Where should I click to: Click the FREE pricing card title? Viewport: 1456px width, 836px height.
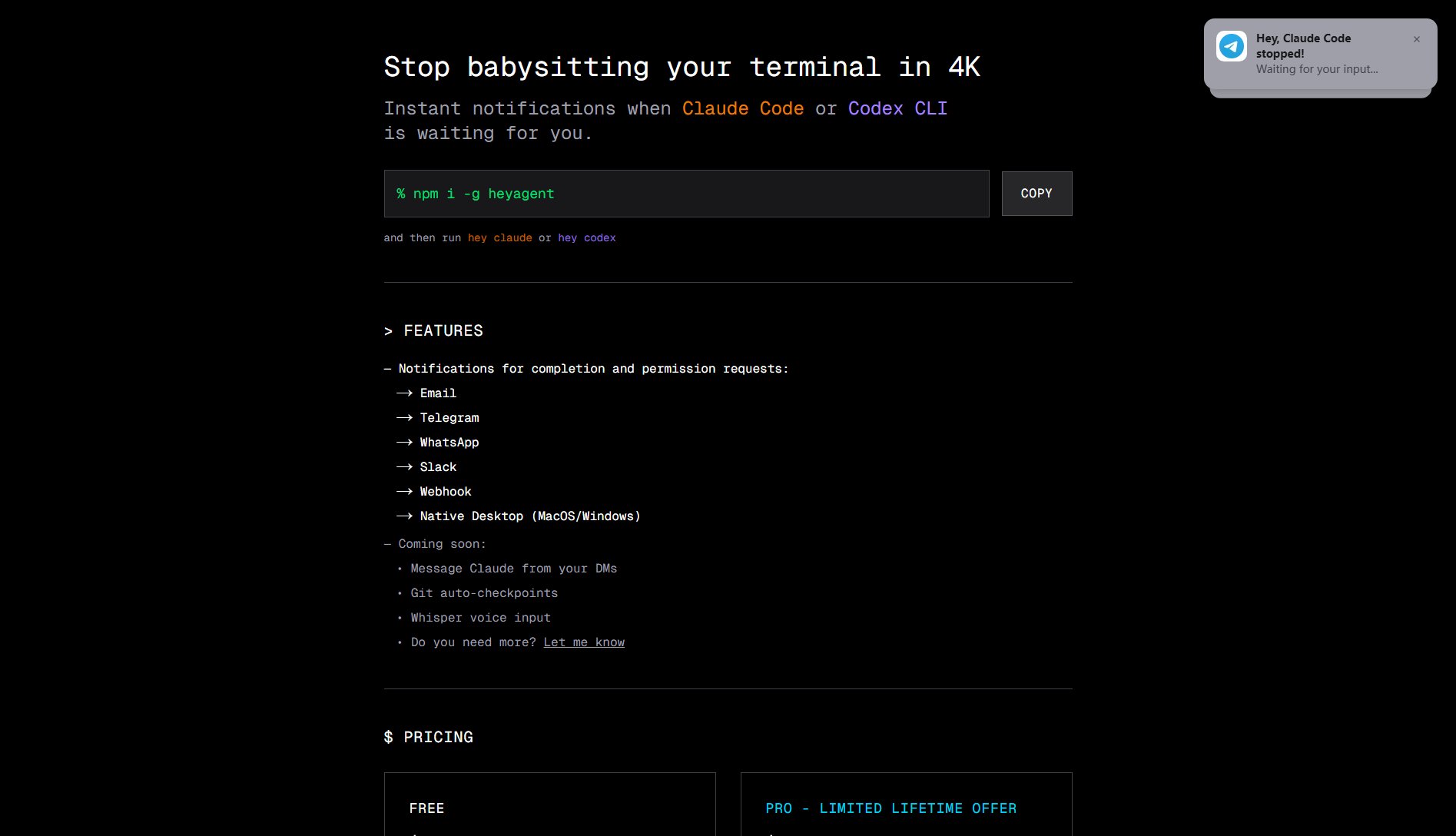tap(426, 808)
